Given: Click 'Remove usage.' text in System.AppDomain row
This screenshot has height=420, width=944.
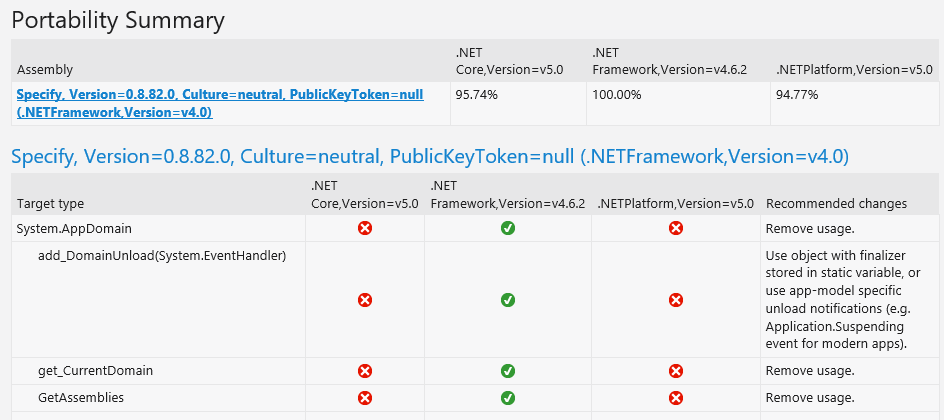Looking at the screenshot, I should coord(810,229).
